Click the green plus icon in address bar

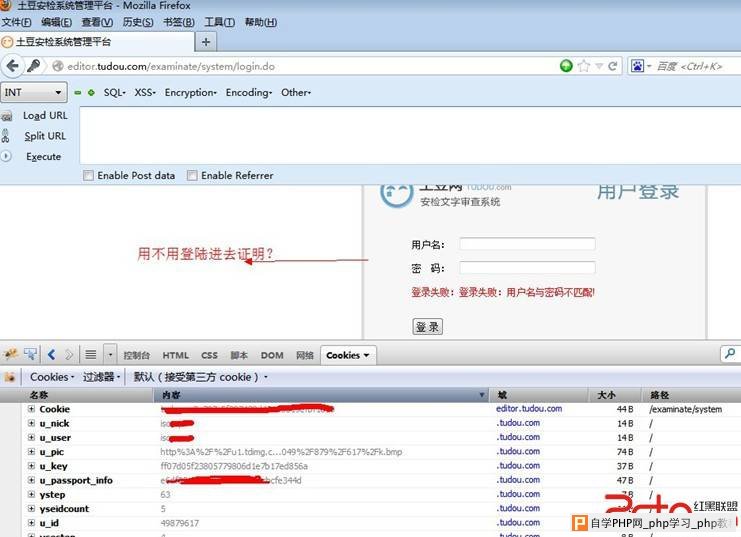pos(566,66)
